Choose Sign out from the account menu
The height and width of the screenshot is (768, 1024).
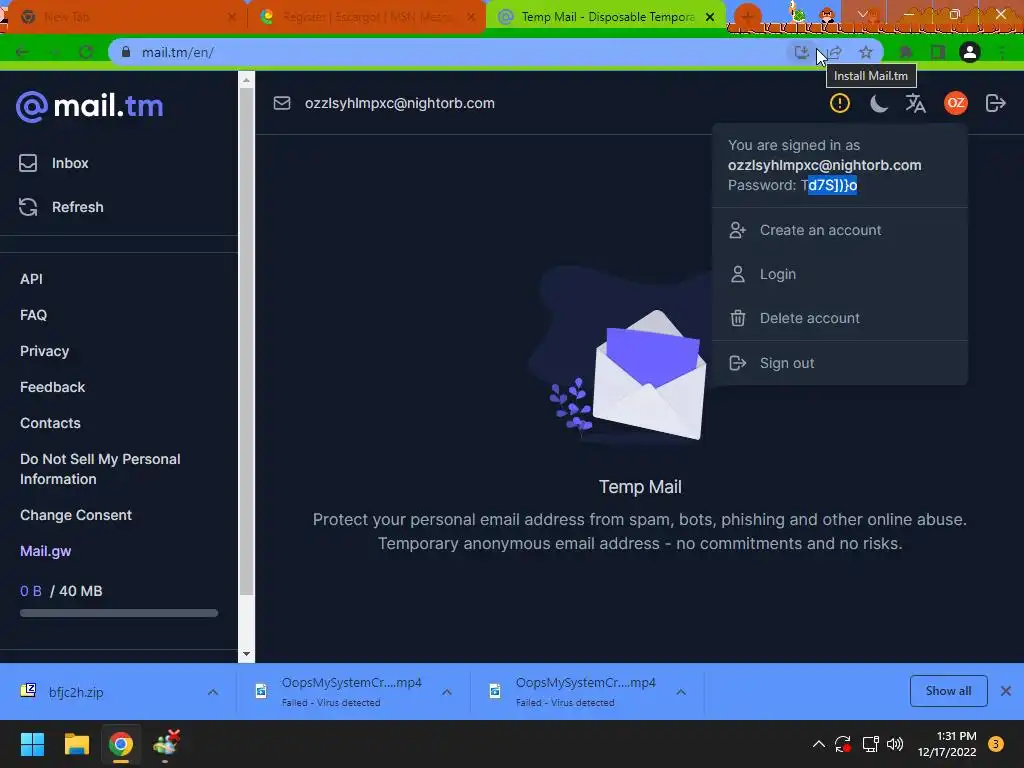coord(840,363)
